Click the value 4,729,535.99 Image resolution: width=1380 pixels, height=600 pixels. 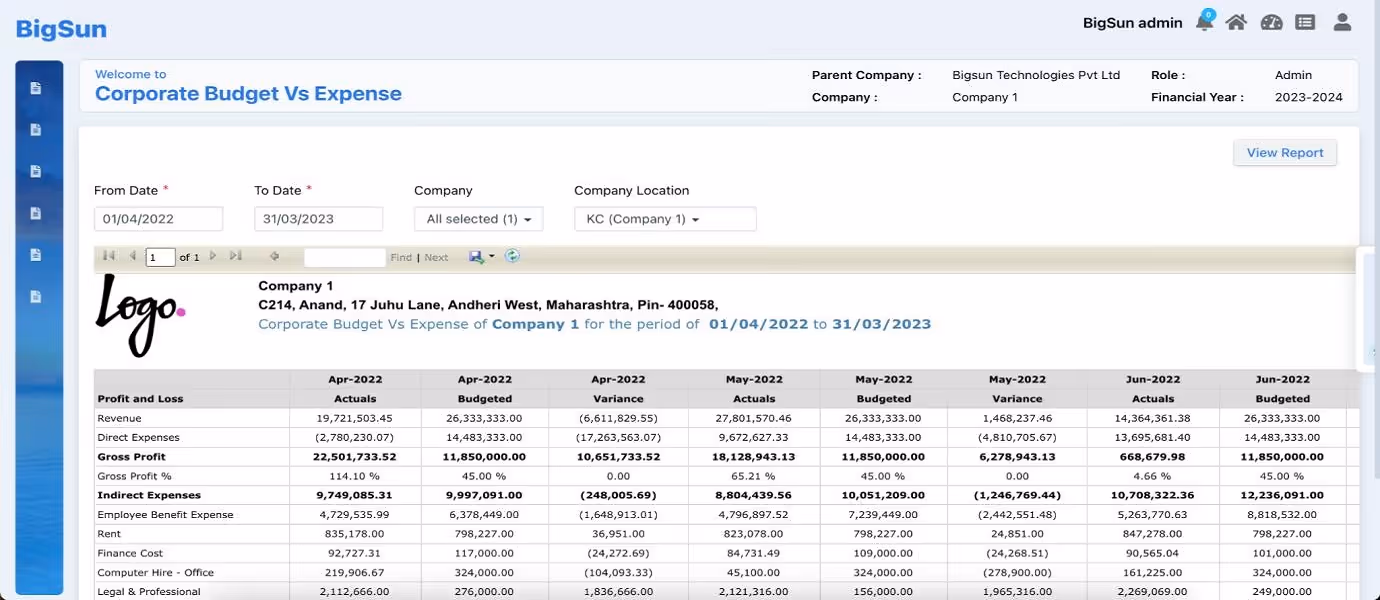[355, 515]
